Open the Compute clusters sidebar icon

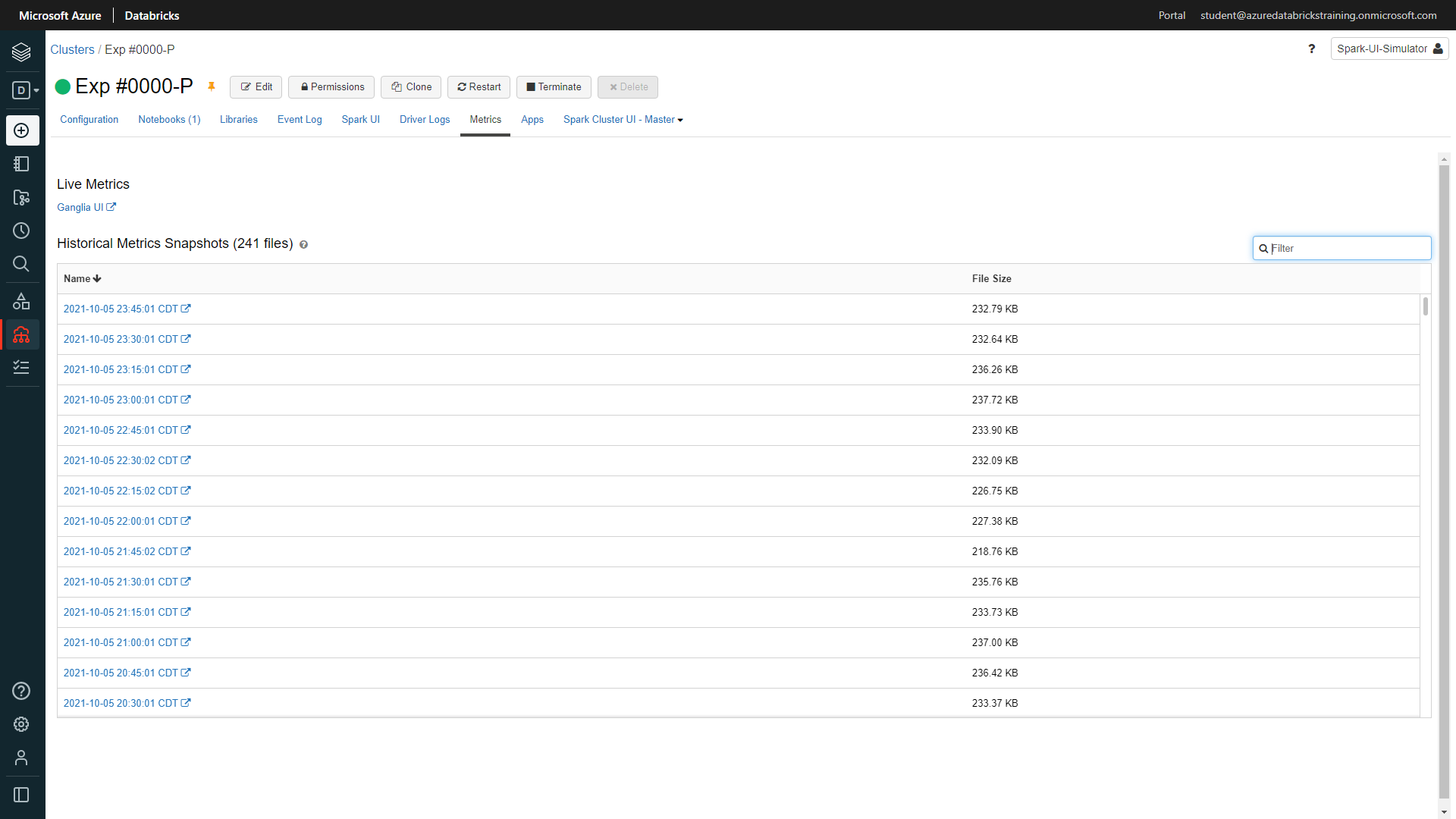21,334
